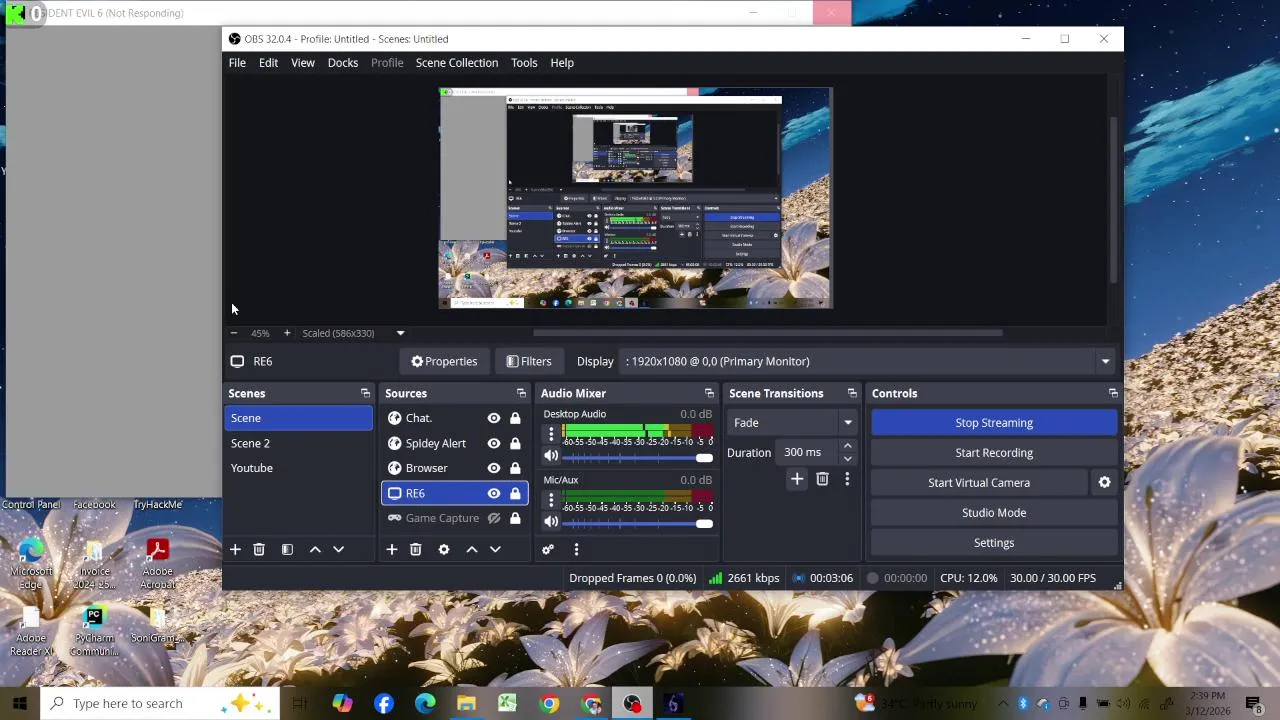Unlock the Spidey Alert source
The height and width of the screenshot is (720, 1280).
(515, 443)
